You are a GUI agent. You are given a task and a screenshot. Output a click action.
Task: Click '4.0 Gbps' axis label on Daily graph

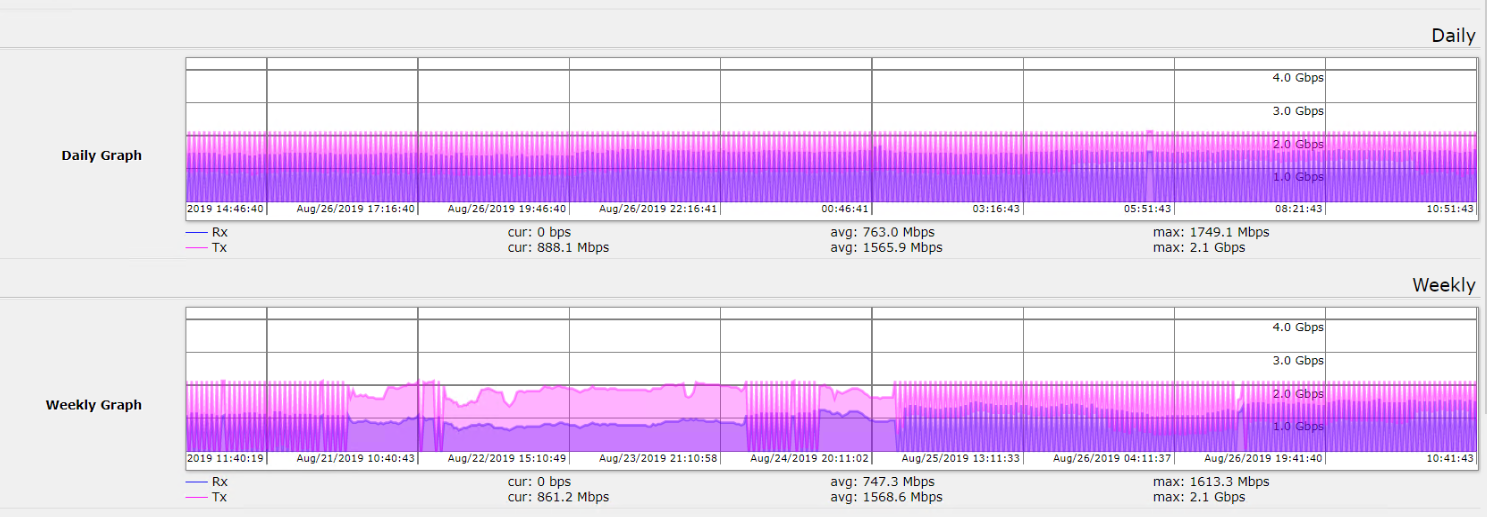click(1298, 77)
